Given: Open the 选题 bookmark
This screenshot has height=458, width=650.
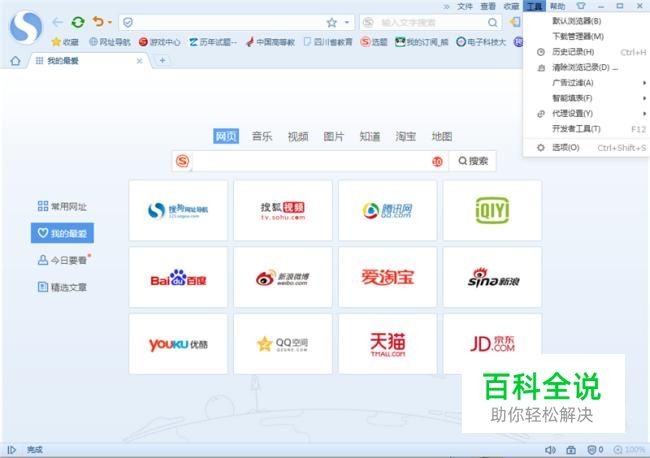Looking at the screenshot, I should point(374,42).
